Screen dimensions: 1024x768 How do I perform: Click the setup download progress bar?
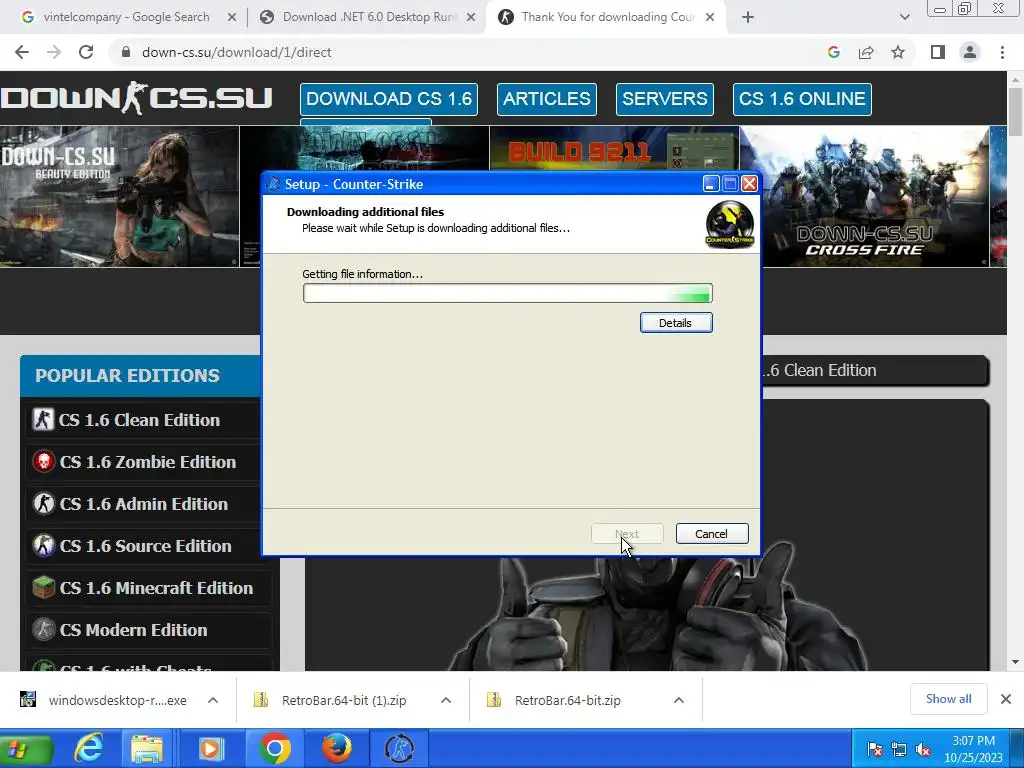[x=507, y=293]
